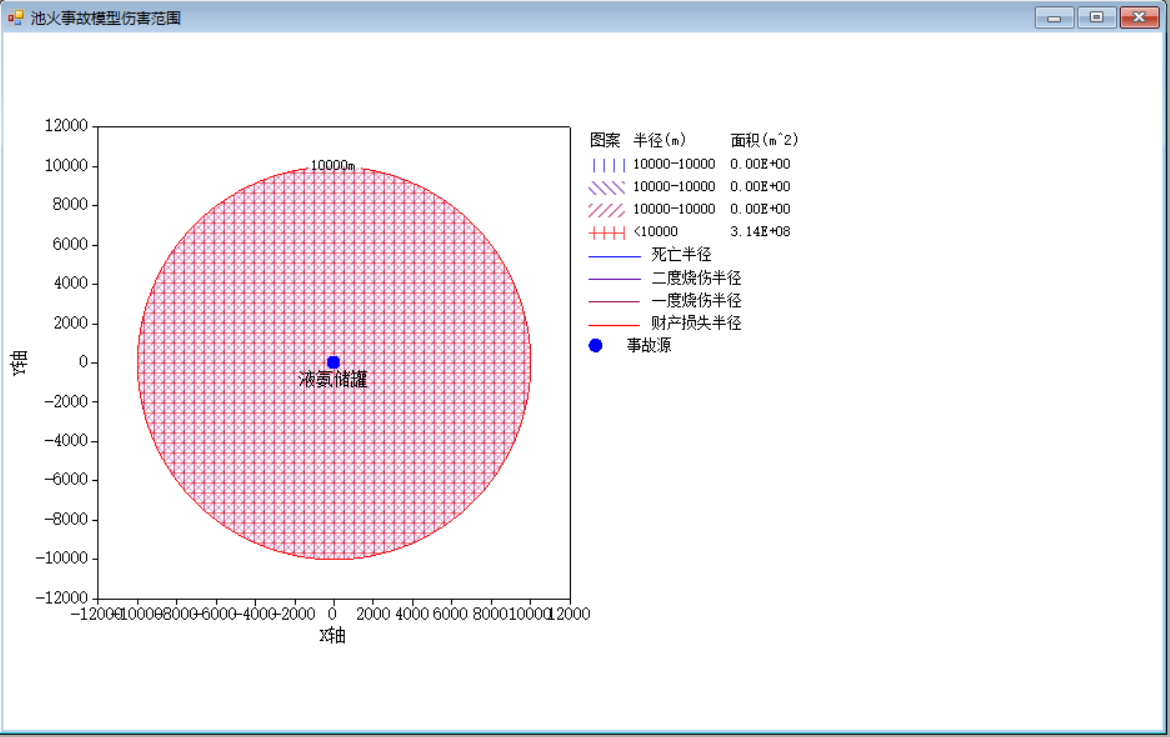Click the X轴 axis title
The width and height of the screenshot is (1170, 737).
pyautogui.click(x=333, y=636)
